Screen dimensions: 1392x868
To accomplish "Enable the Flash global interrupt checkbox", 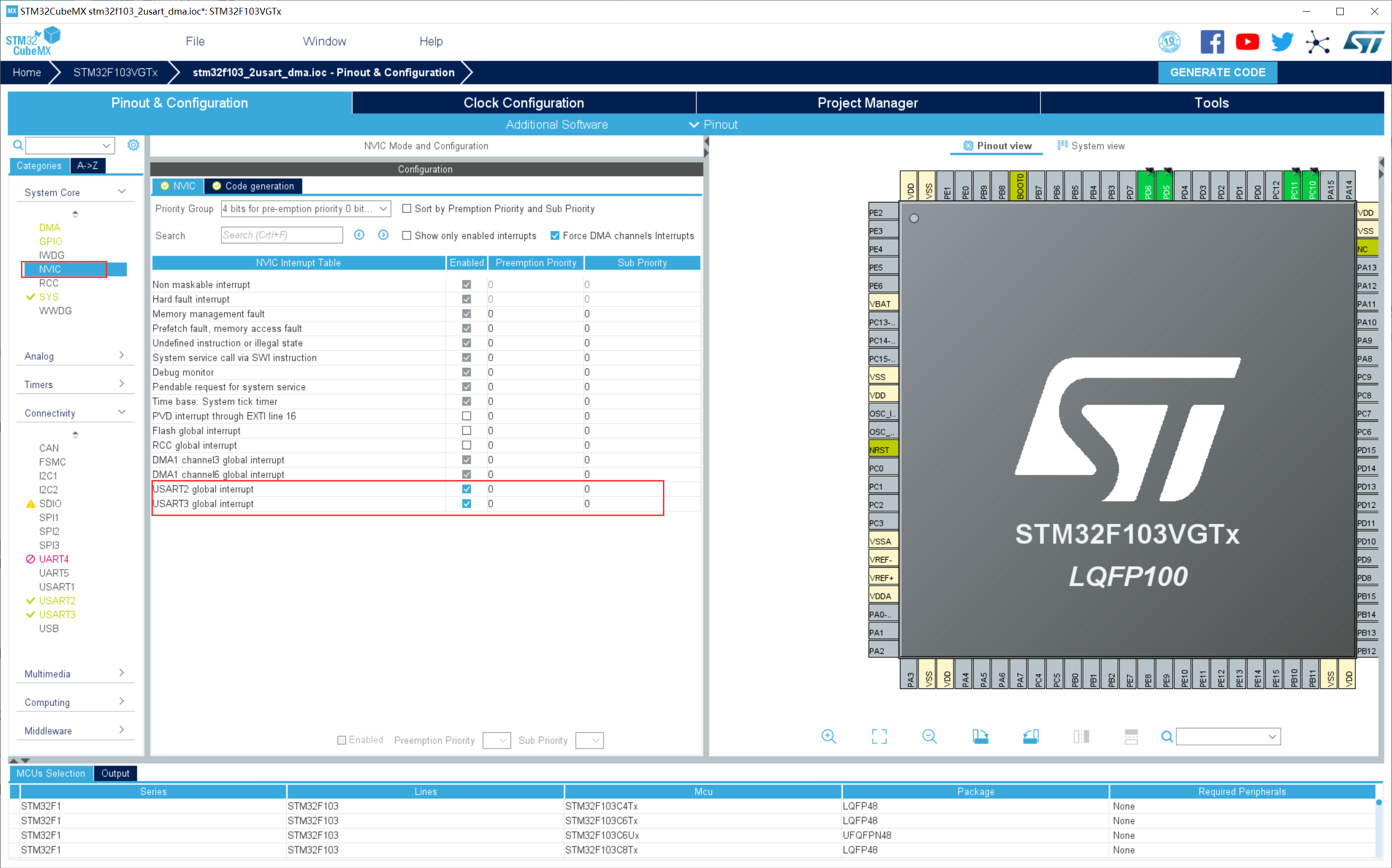I will tap(466, 430).
